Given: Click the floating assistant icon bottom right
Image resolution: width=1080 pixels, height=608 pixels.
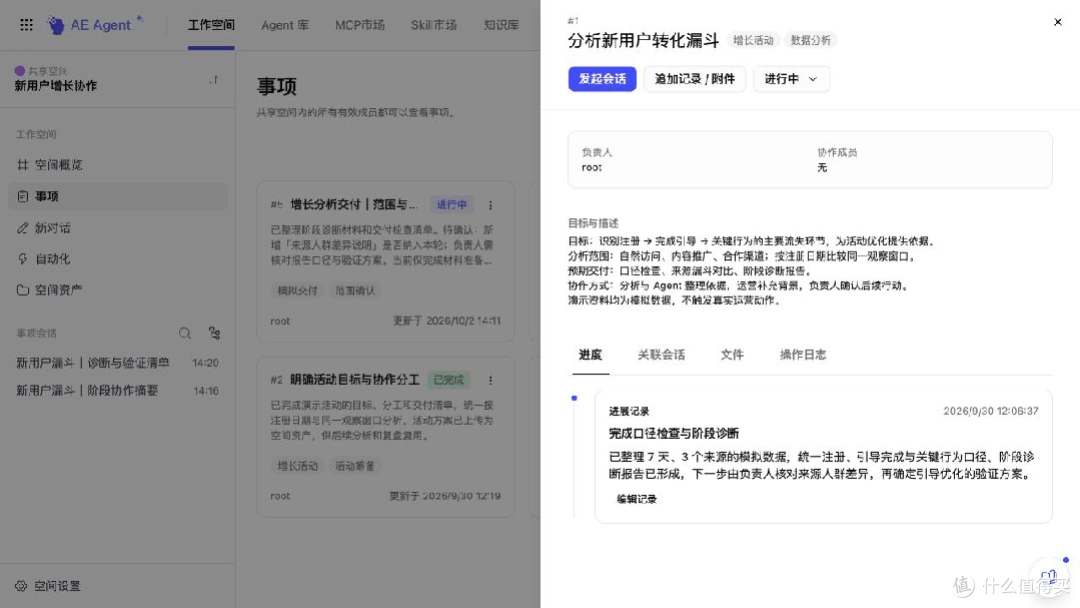Looking at the screenshot, I should (1049, 576).
